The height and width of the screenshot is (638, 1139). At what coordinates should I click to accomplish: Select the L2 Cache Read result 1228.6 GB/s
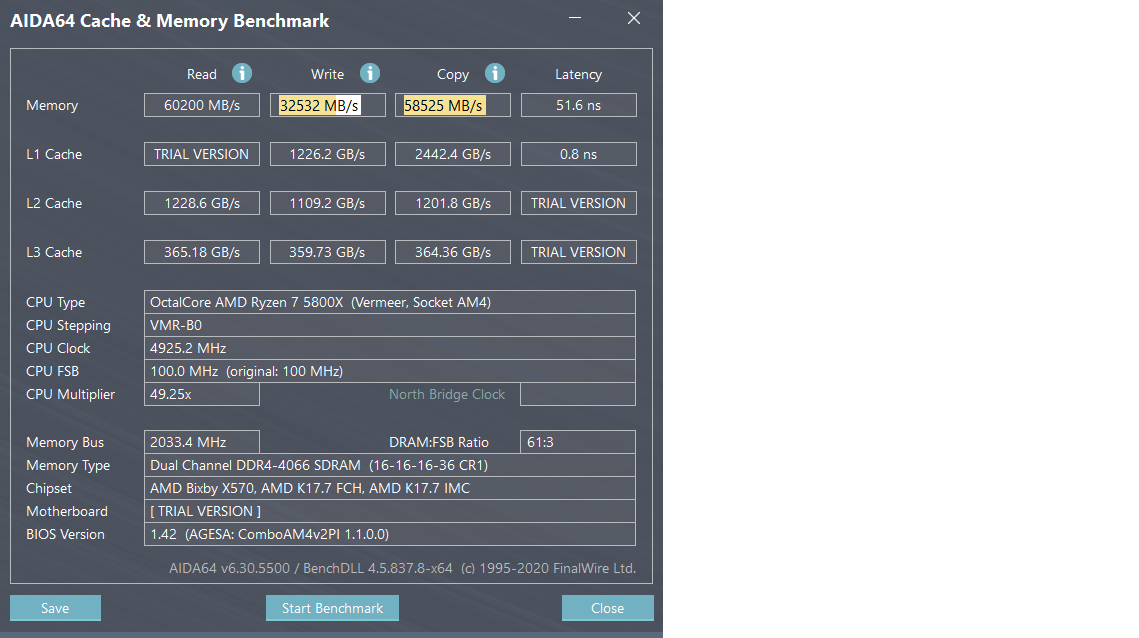pyautogui.click(x=201, y=202)
